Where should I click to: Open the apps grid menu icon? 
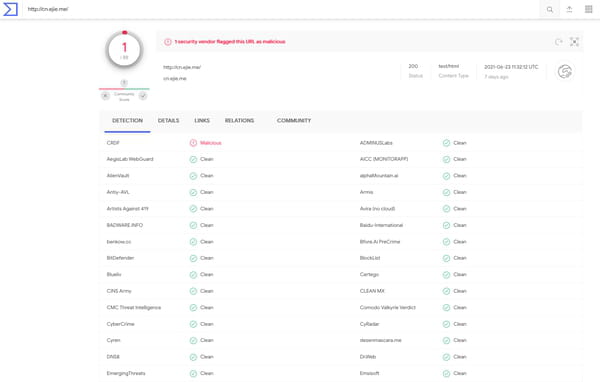click(589, 9)
